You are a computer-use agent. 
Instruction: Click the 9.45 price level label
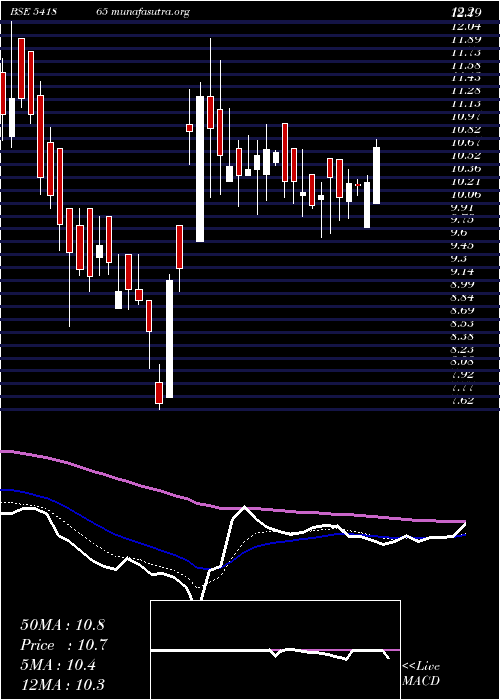464,246
